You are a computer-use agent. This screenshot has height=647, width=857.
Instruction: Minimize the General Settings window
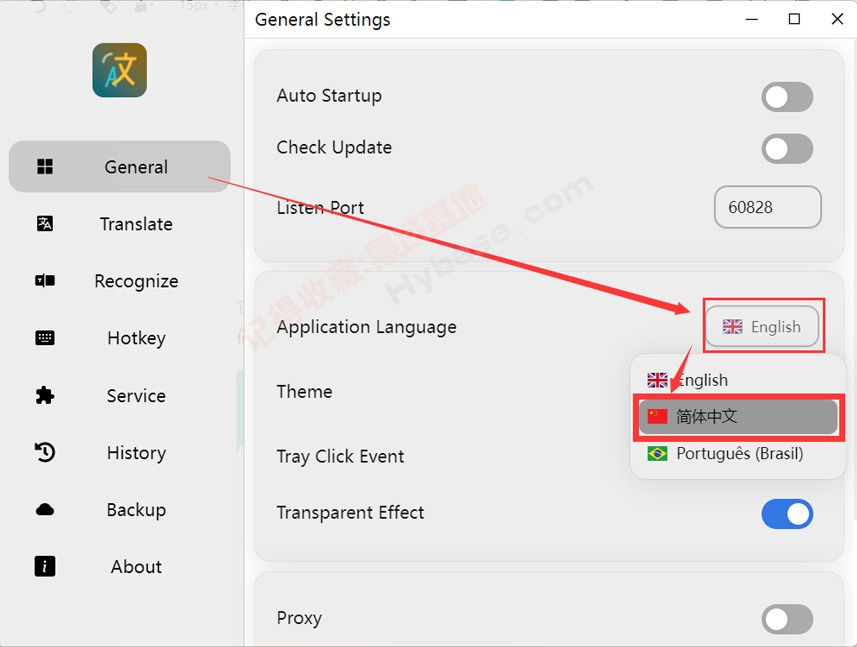tap(752, 19)
